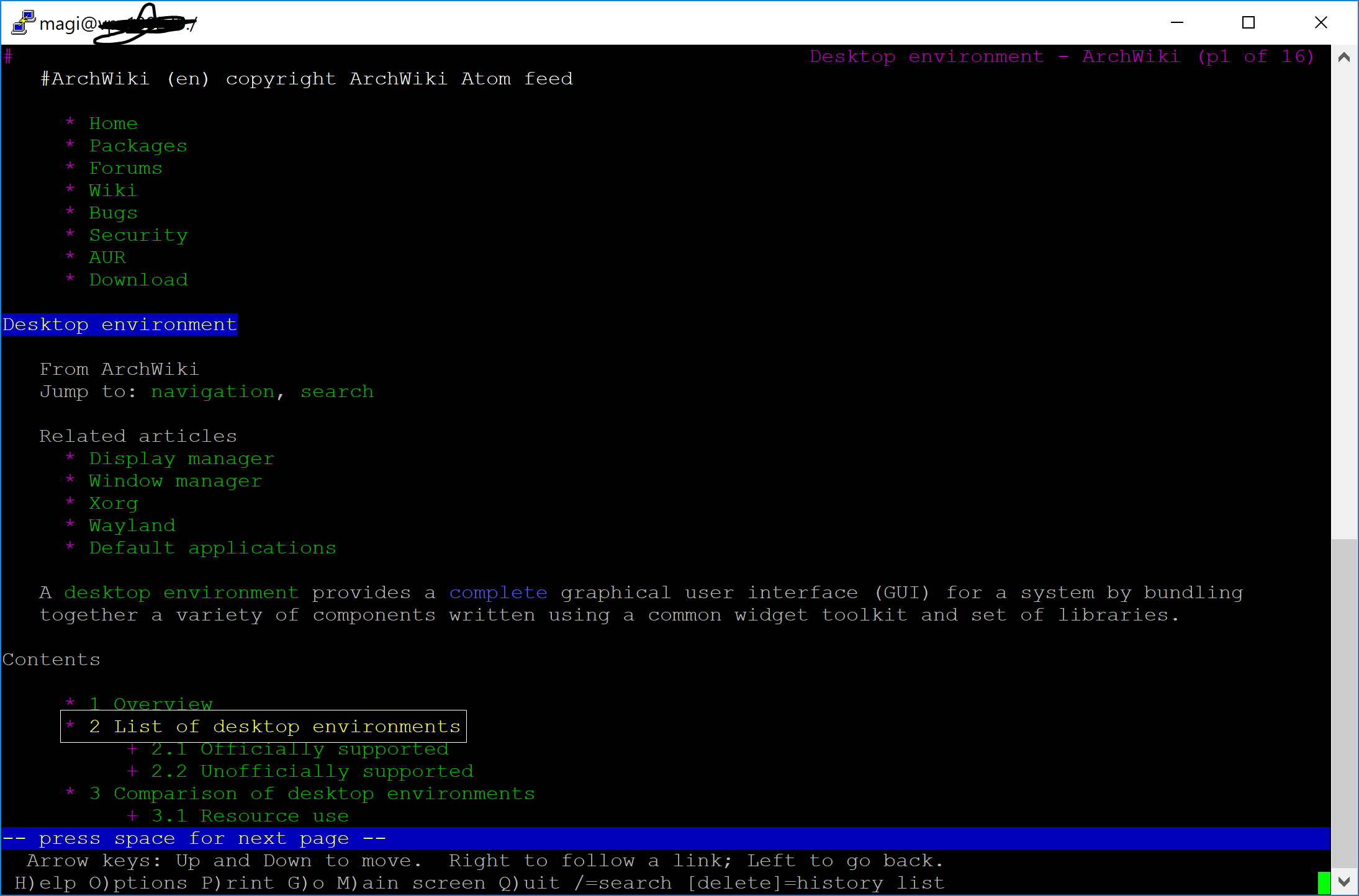Follow the blue 'complete' link
This screenshot has width=1359, height=896.
coord(498,593)
